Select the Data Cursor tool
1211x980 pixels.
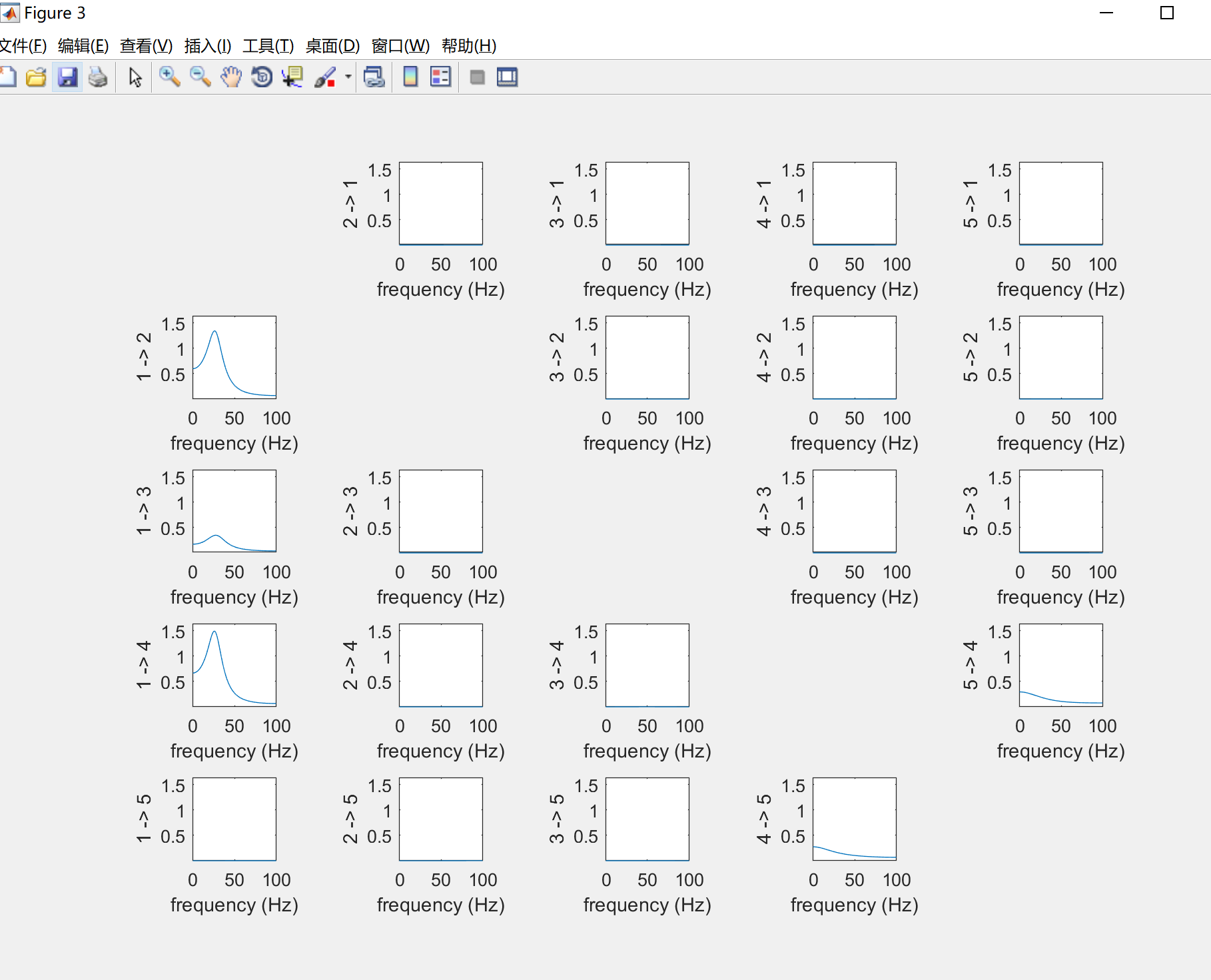pyautogui.click(x=292, y=77)
